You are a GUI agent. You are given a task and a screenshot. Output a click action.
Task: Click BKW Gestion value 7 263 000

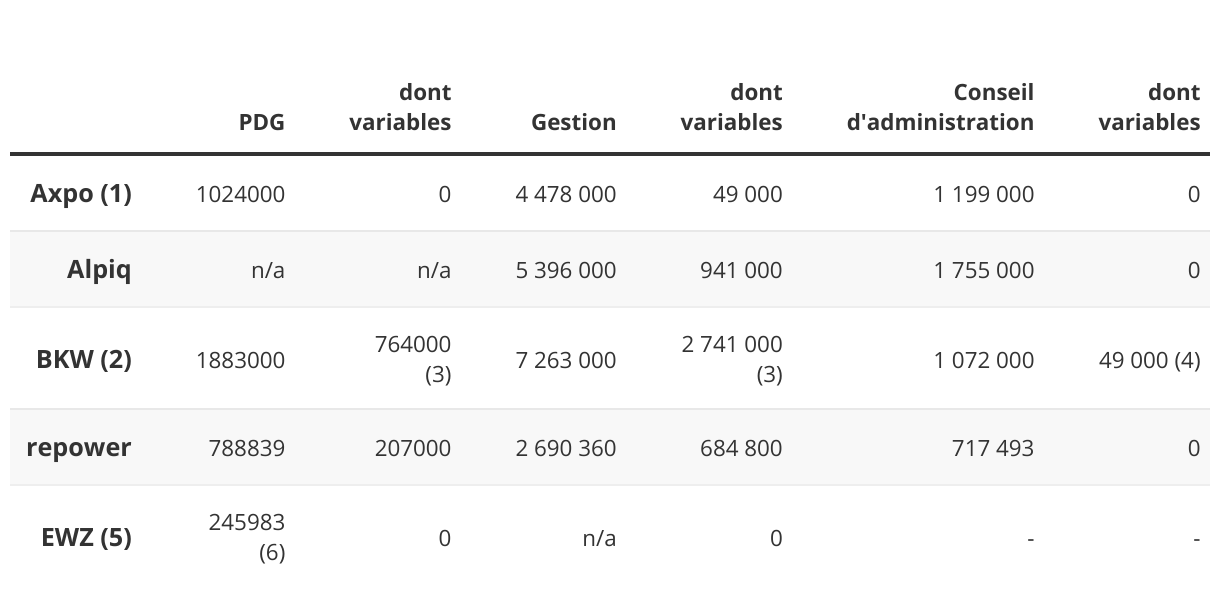coord(566,360)
